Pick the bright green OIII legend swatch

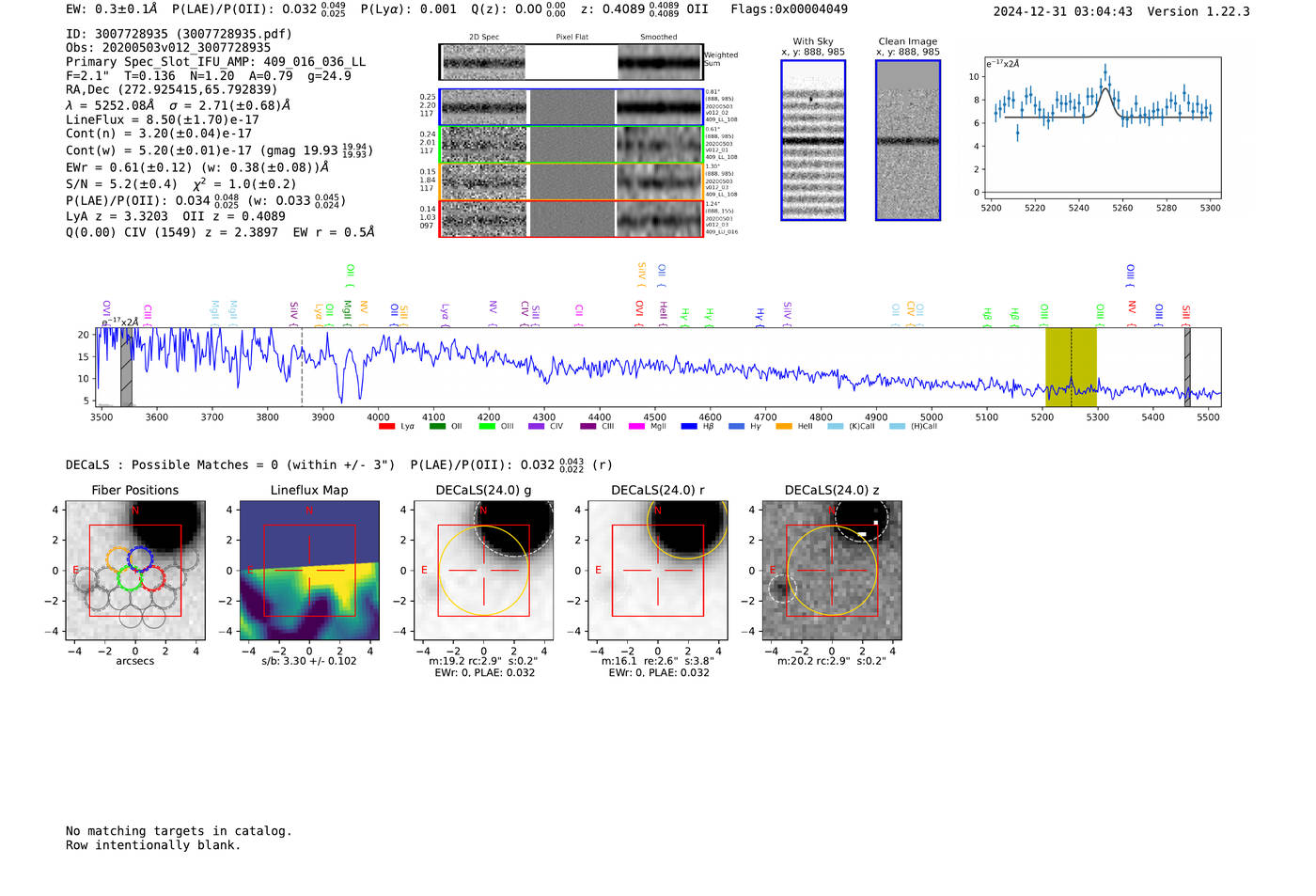click(487, 427)
